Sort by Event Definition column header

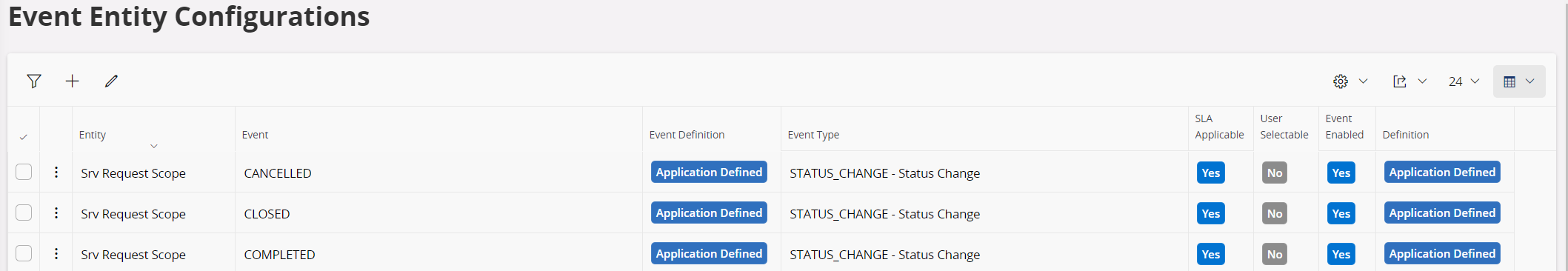pyautogui.click(x=687, y=135)
